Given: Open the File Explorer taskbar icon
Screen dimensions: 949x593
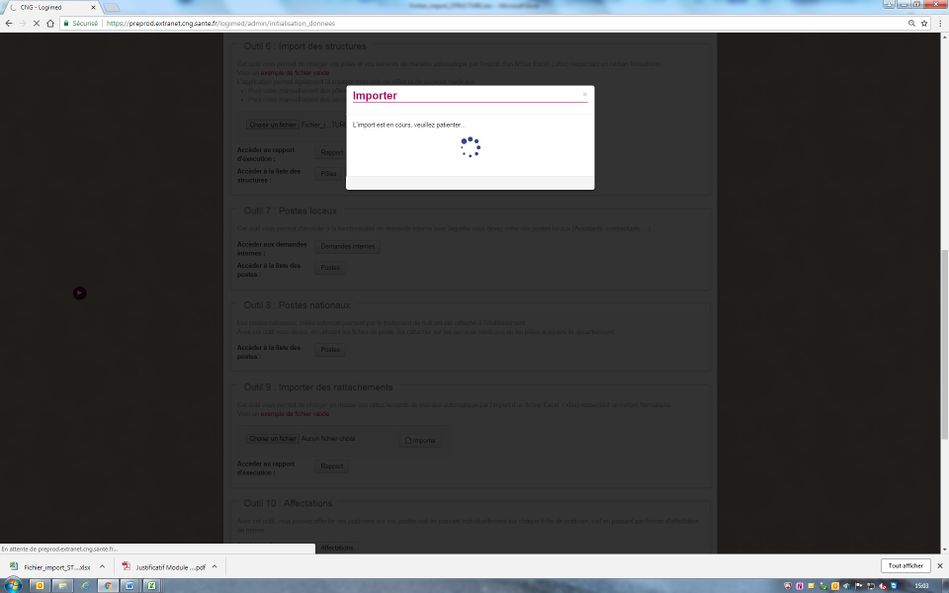Looking at the screenshot, I should (x=62, y=585).
